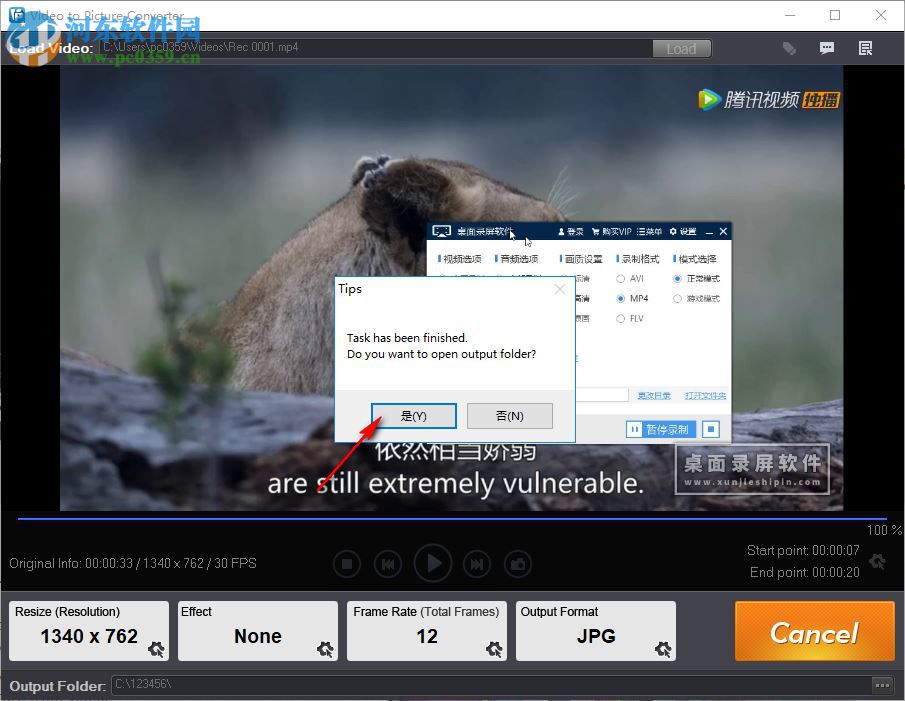
Task: Open the Output Format JPG selector
Action: click(x=595, y=636)
